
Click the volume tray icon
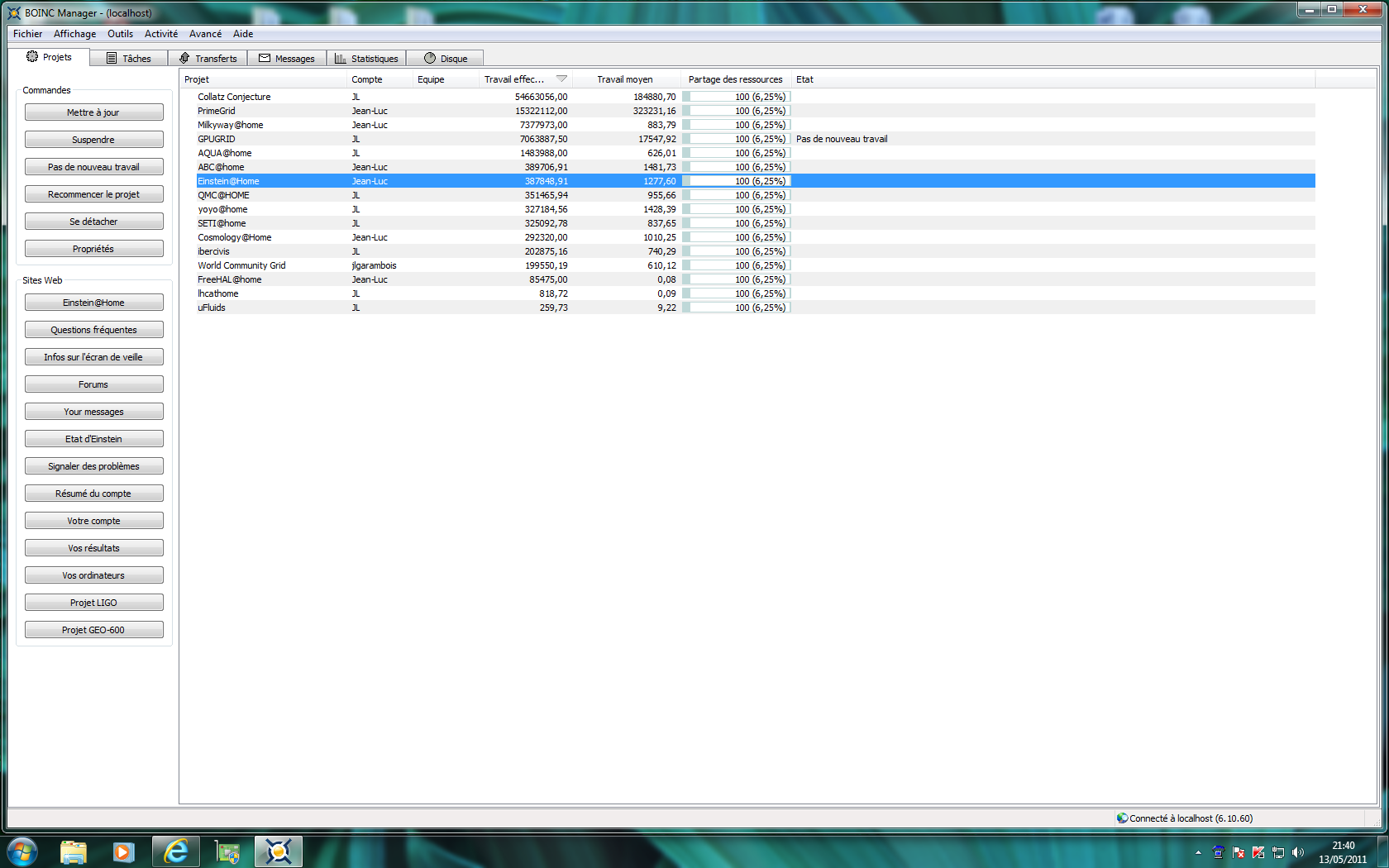pos(1297,852)
